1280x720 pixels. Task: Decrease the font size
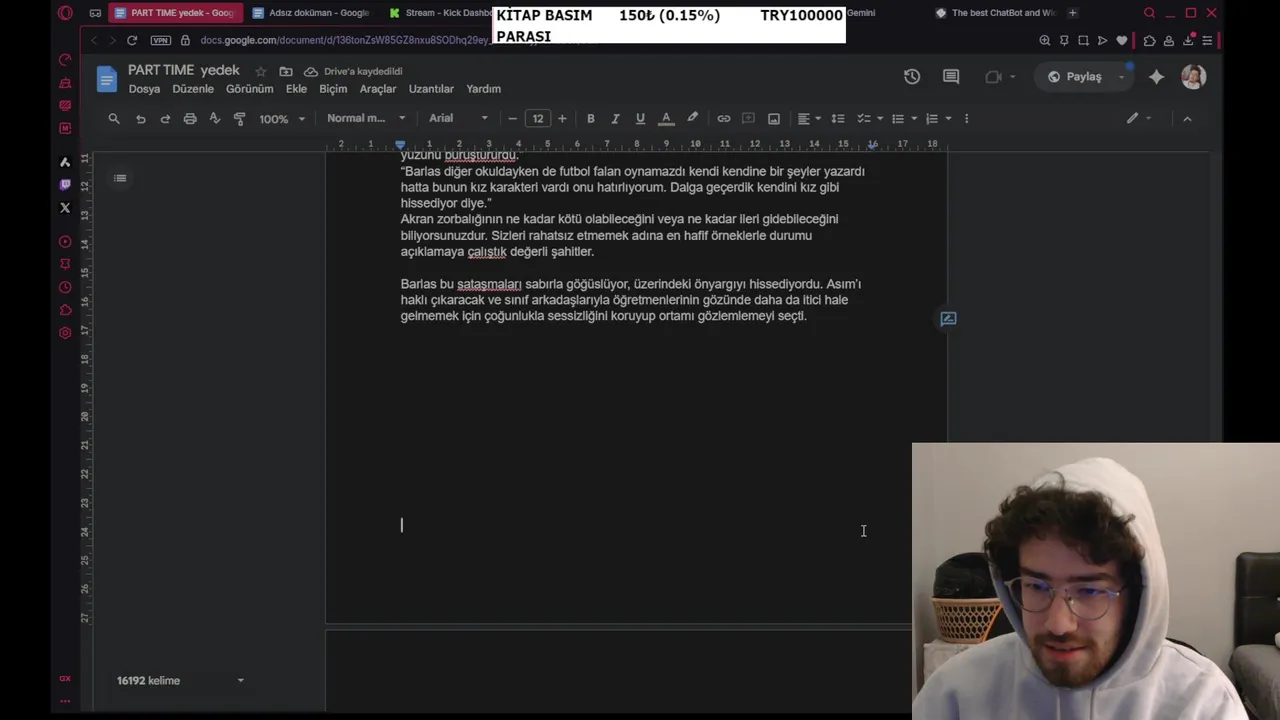513,118
